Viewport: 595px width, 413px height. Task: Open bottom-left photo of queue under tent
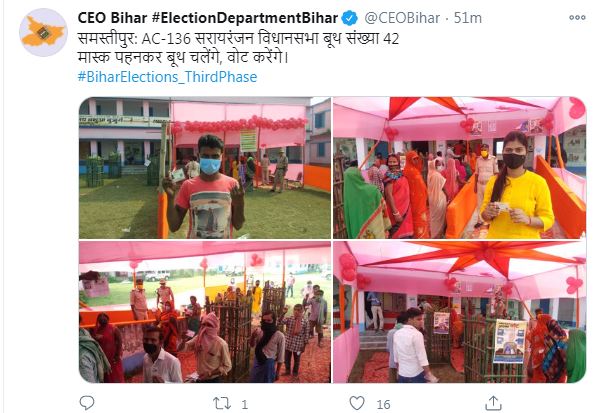(x=205, y=312)
